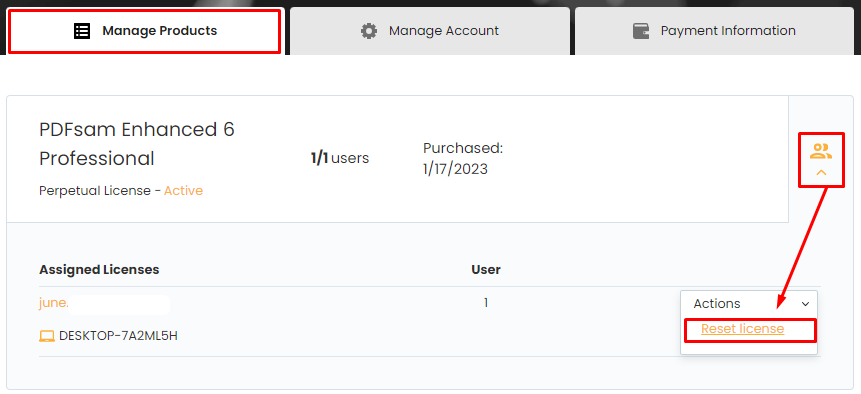Click the june. user email link
861x394 pixels.
coord(54,303)
